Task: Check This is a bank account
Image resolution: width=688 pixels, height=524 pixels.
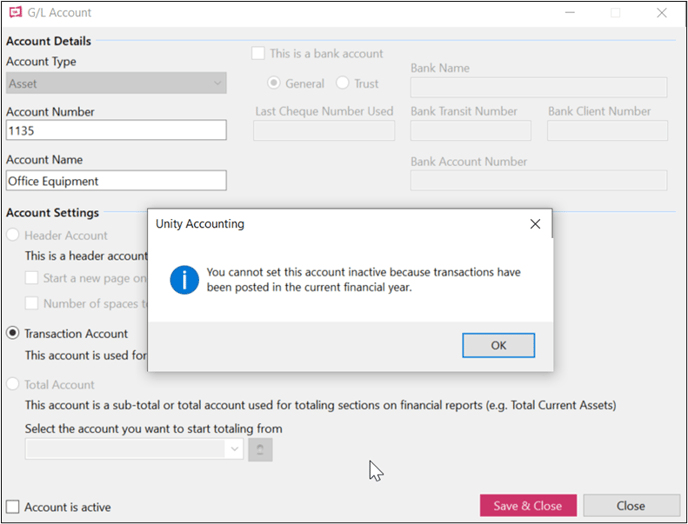Action: click(258, 53)
